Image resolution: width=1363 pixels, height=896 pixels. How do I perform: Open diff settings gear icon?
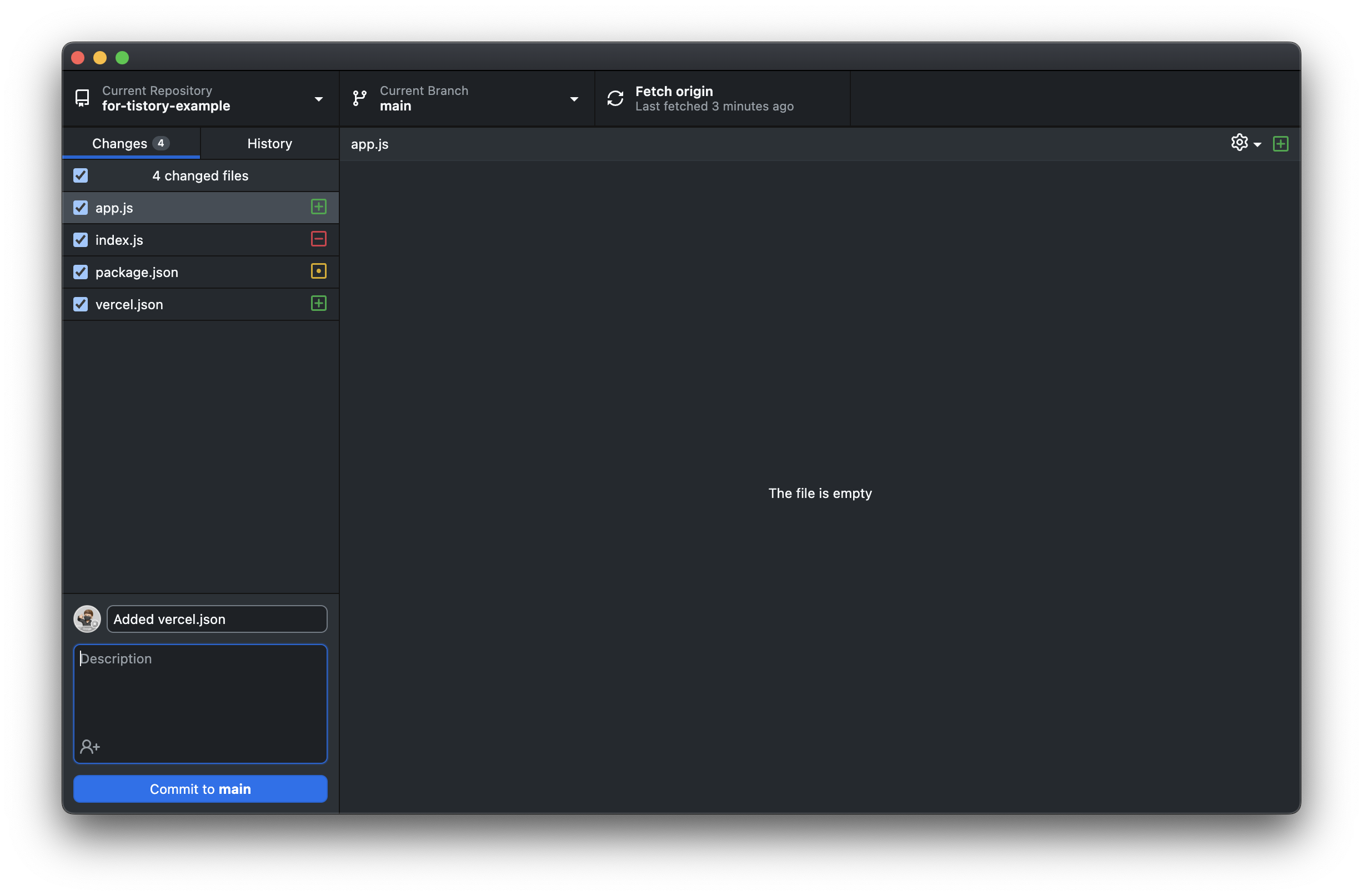click(1239, 143)
